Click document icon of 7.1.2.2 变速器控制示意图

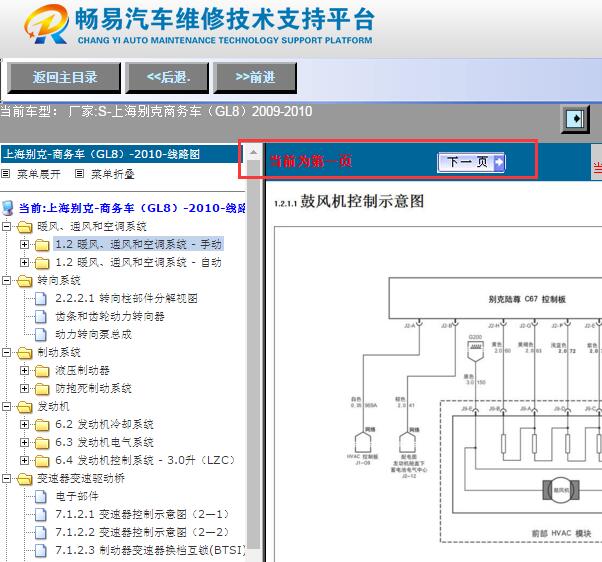tap(41, 532)
